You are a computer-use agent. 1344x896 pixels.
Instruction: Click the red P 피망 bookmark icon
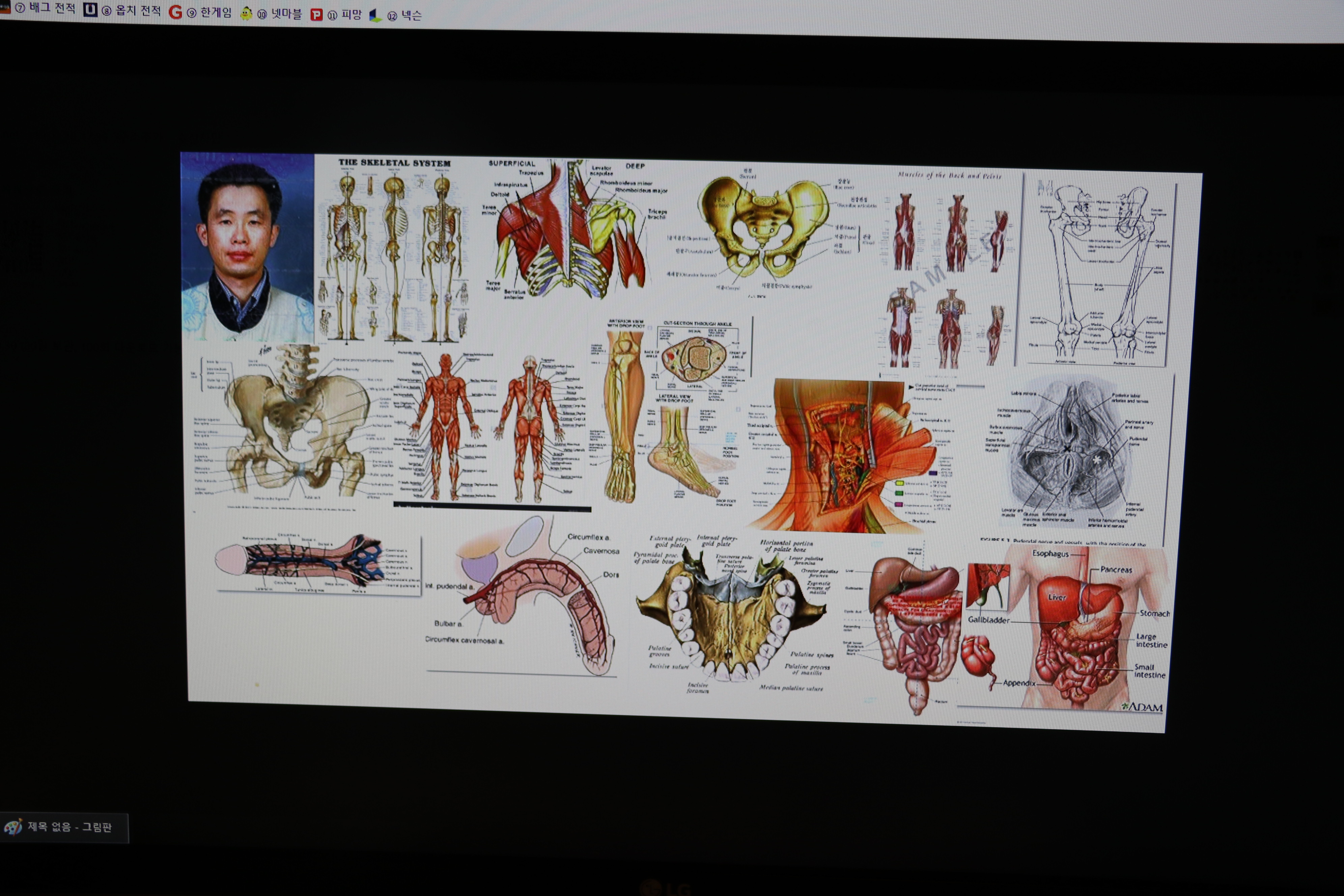[x=316, y=15]
